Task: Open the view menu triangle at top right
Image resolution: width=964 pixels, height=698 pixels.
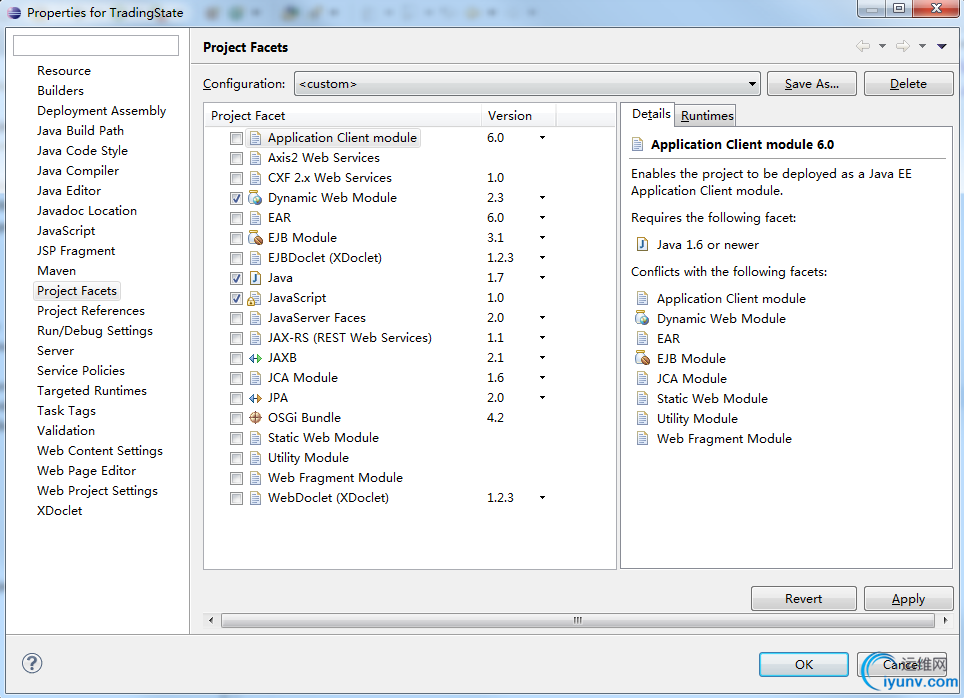Action: 941,47
